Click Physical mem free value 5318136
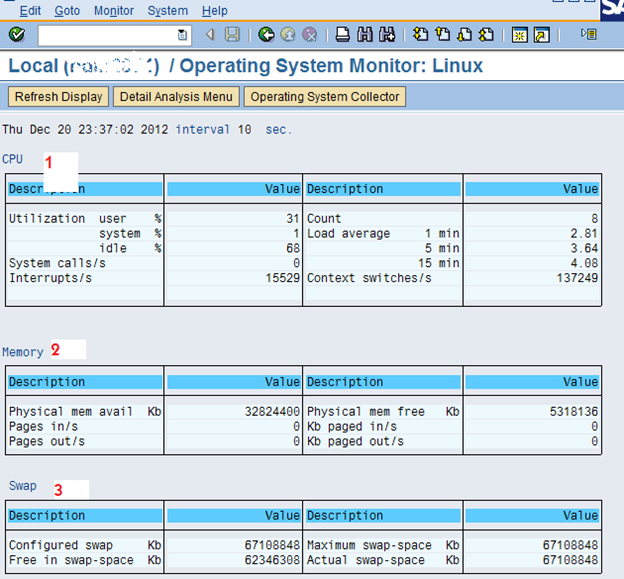 tap(574, 411)
